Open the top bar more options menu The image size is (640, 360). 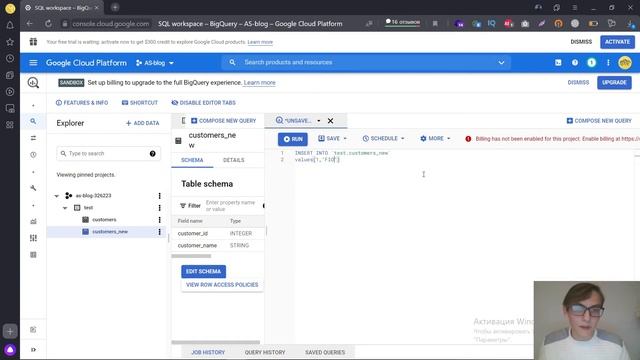pyautogui.click(x=608, y=62)
